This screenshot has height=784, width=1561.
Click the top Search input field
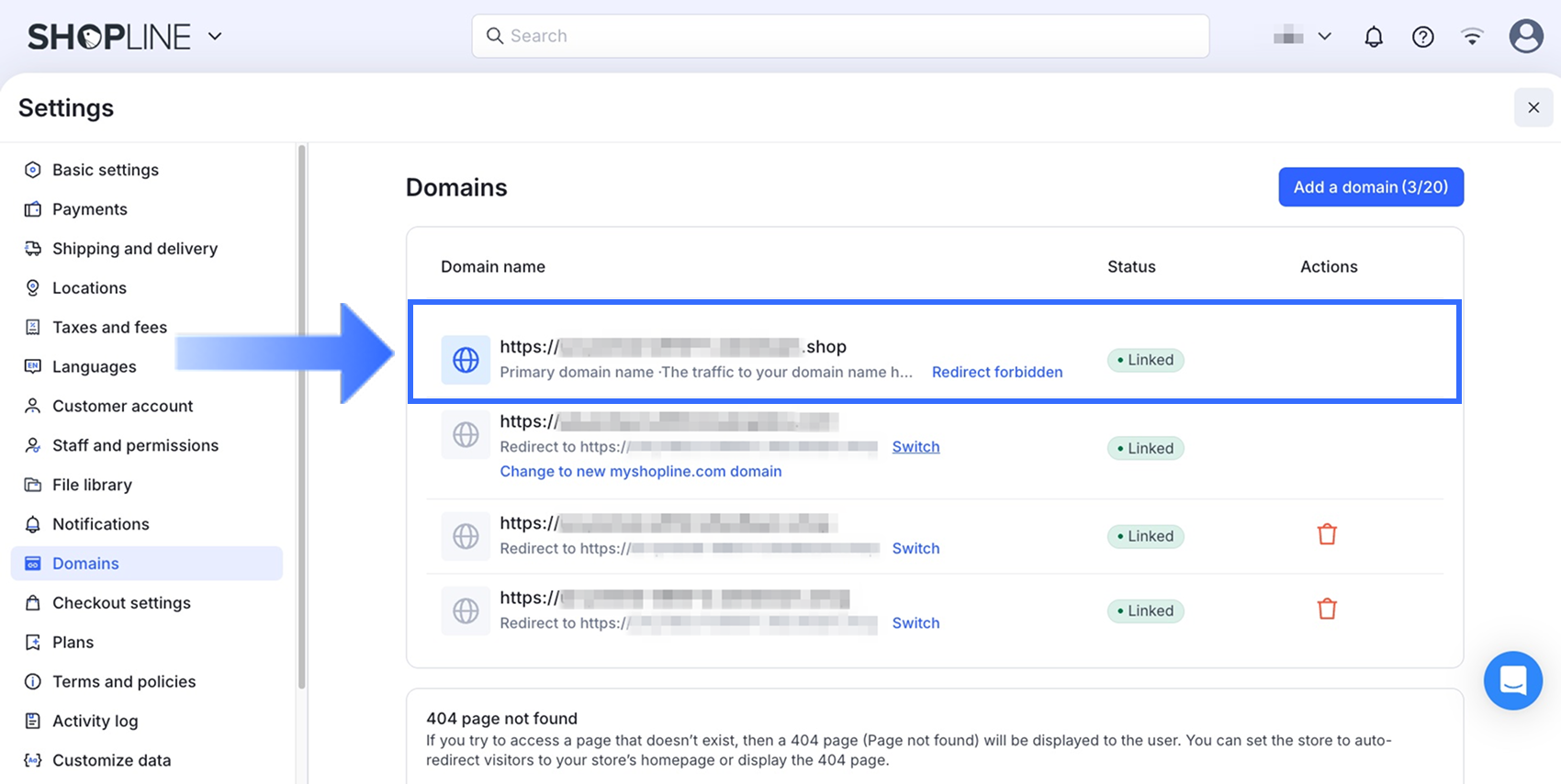click(x=840, y=36)
